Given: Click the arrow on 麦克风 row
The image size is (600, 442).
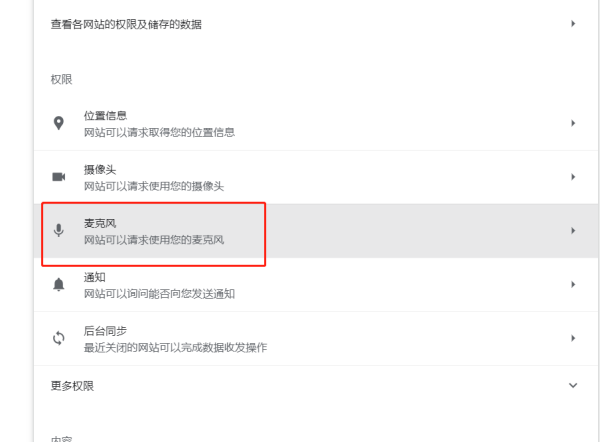Looking at the screenshot, I should 573,231.
